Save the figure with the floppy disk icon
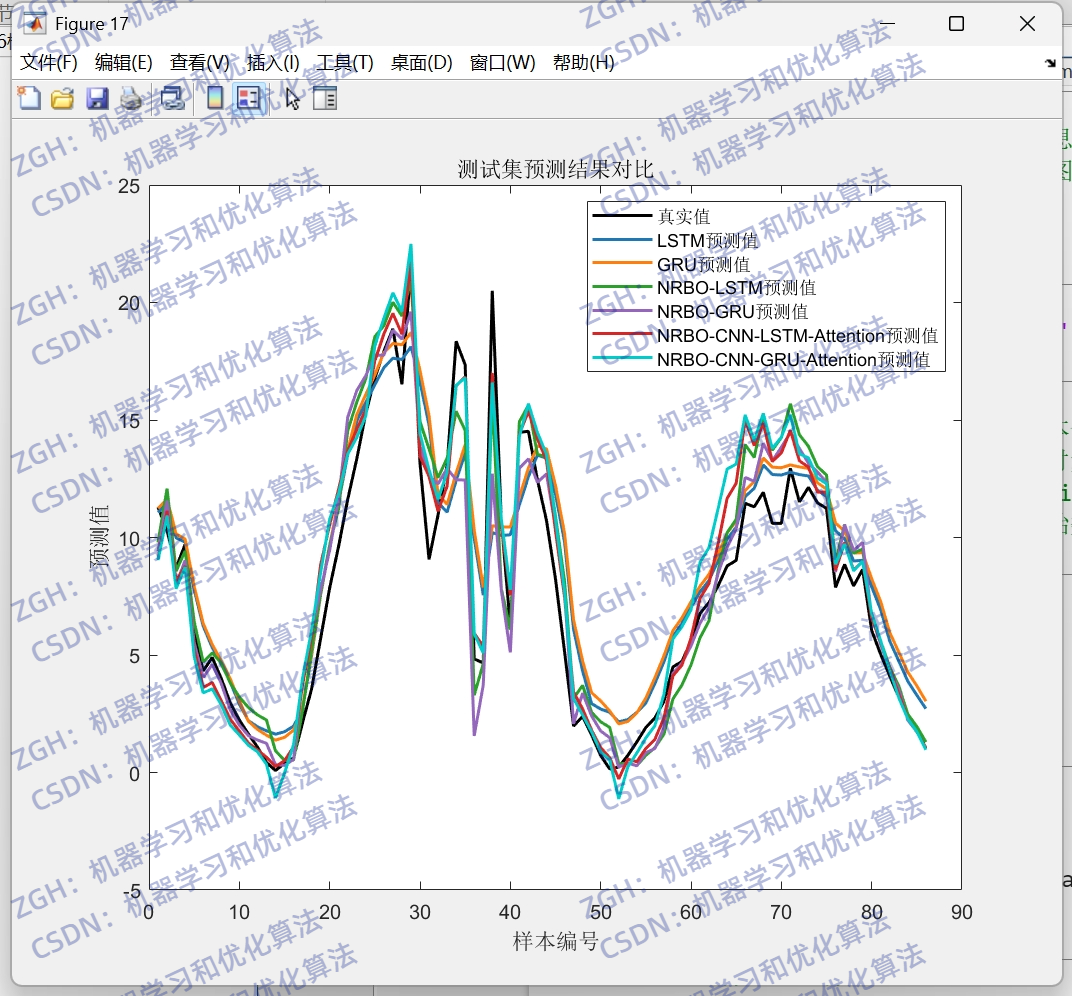Screen dimensions: 1072x996 click(x=97, y=98)
